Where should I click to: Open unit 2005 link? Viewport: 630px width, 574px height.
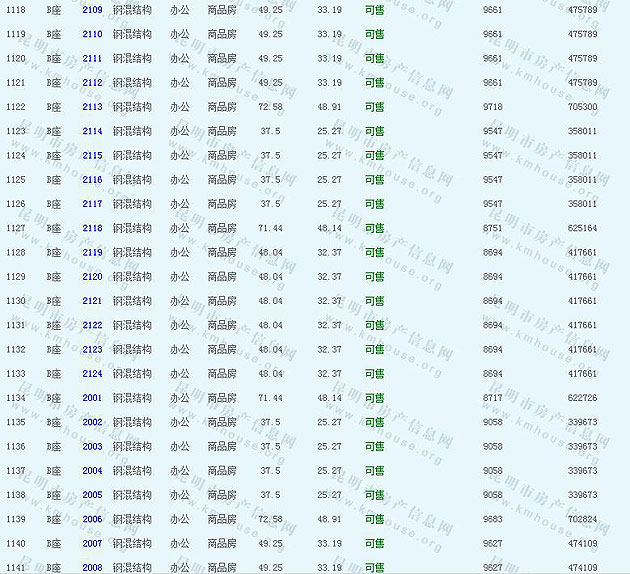click(92, 495)
